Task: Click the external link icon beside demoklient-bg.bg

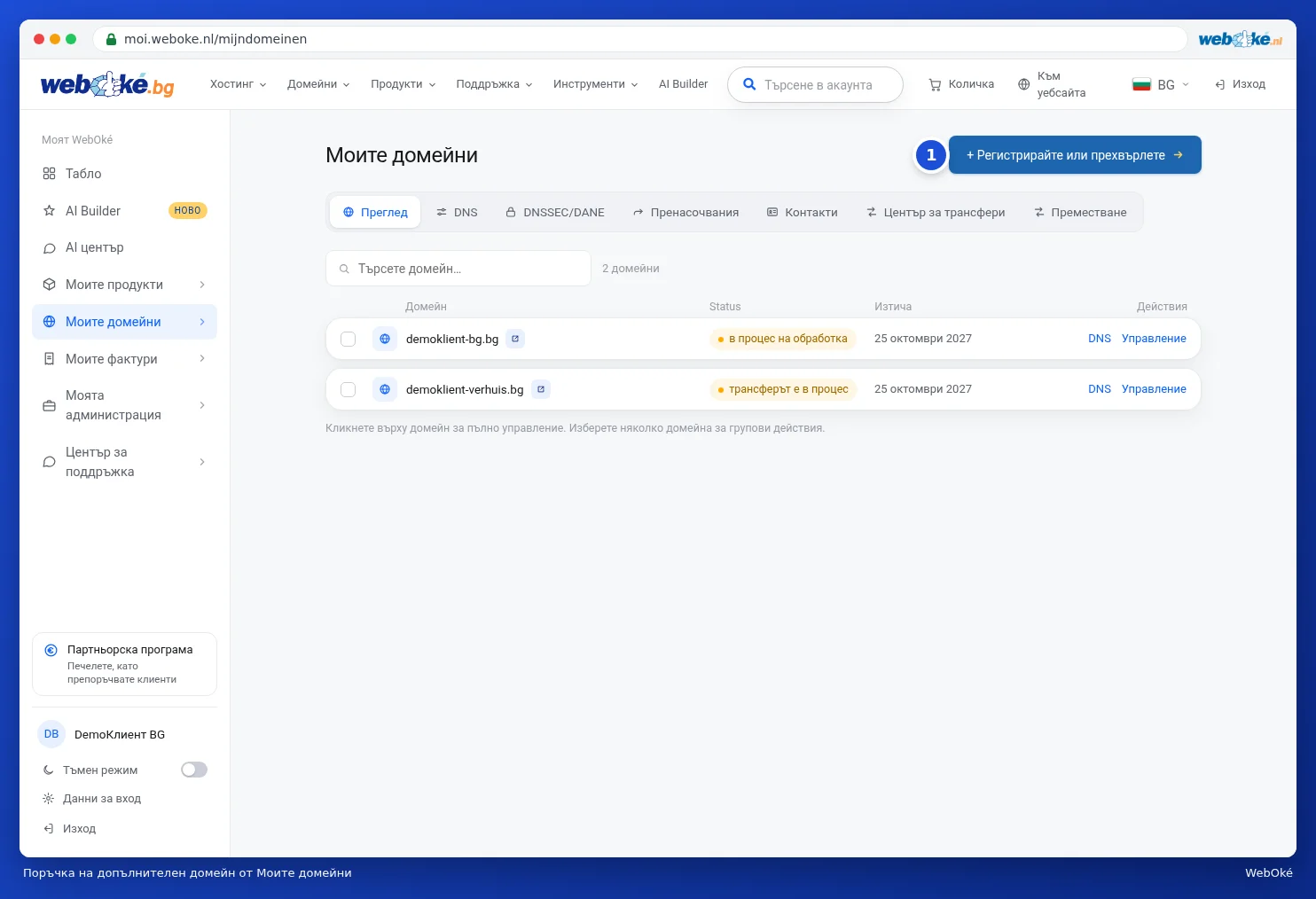Action: [x=515, y=339]
